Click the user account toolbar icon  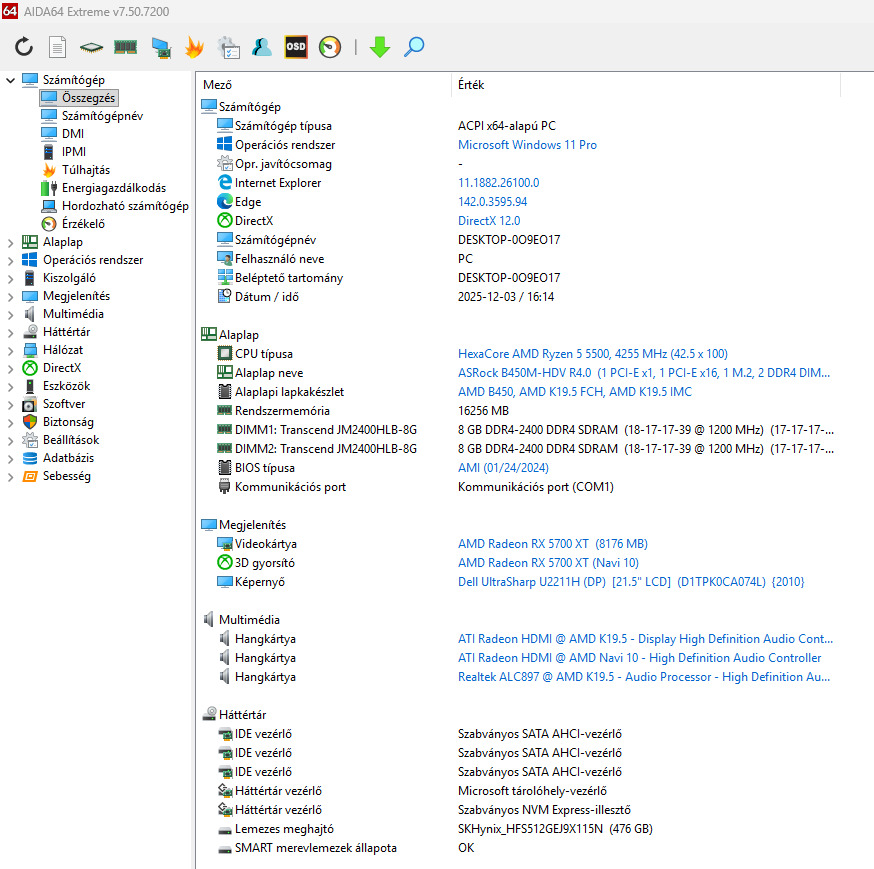(261, 47)
